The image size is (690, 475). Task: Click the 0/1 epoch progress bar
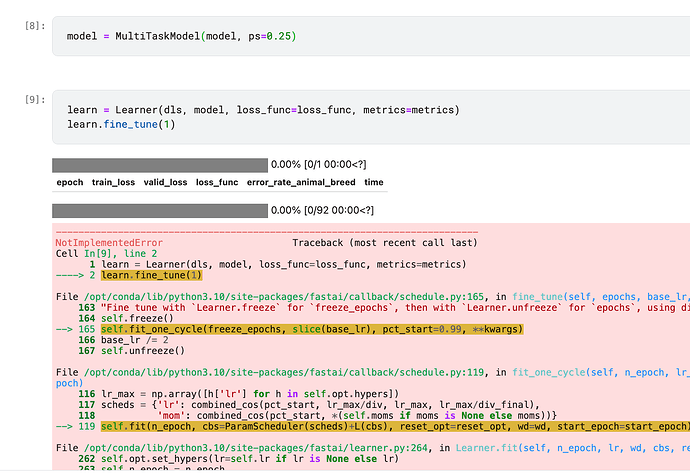click(159, 165)
